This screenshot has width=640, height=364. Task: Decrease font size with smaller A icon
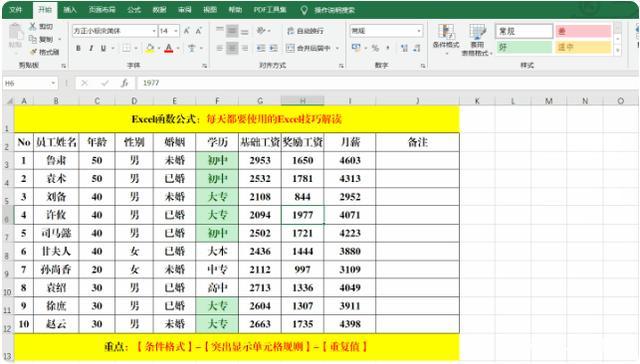tap(199, 31)
